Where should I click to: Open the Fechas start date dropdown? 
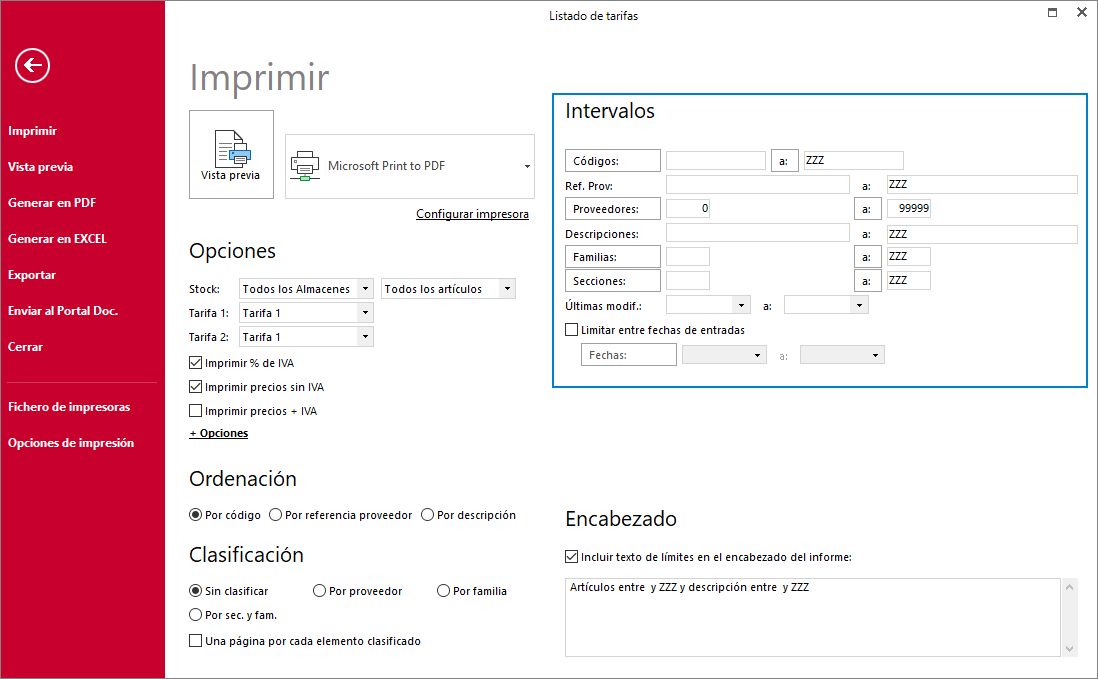point(757,356)
